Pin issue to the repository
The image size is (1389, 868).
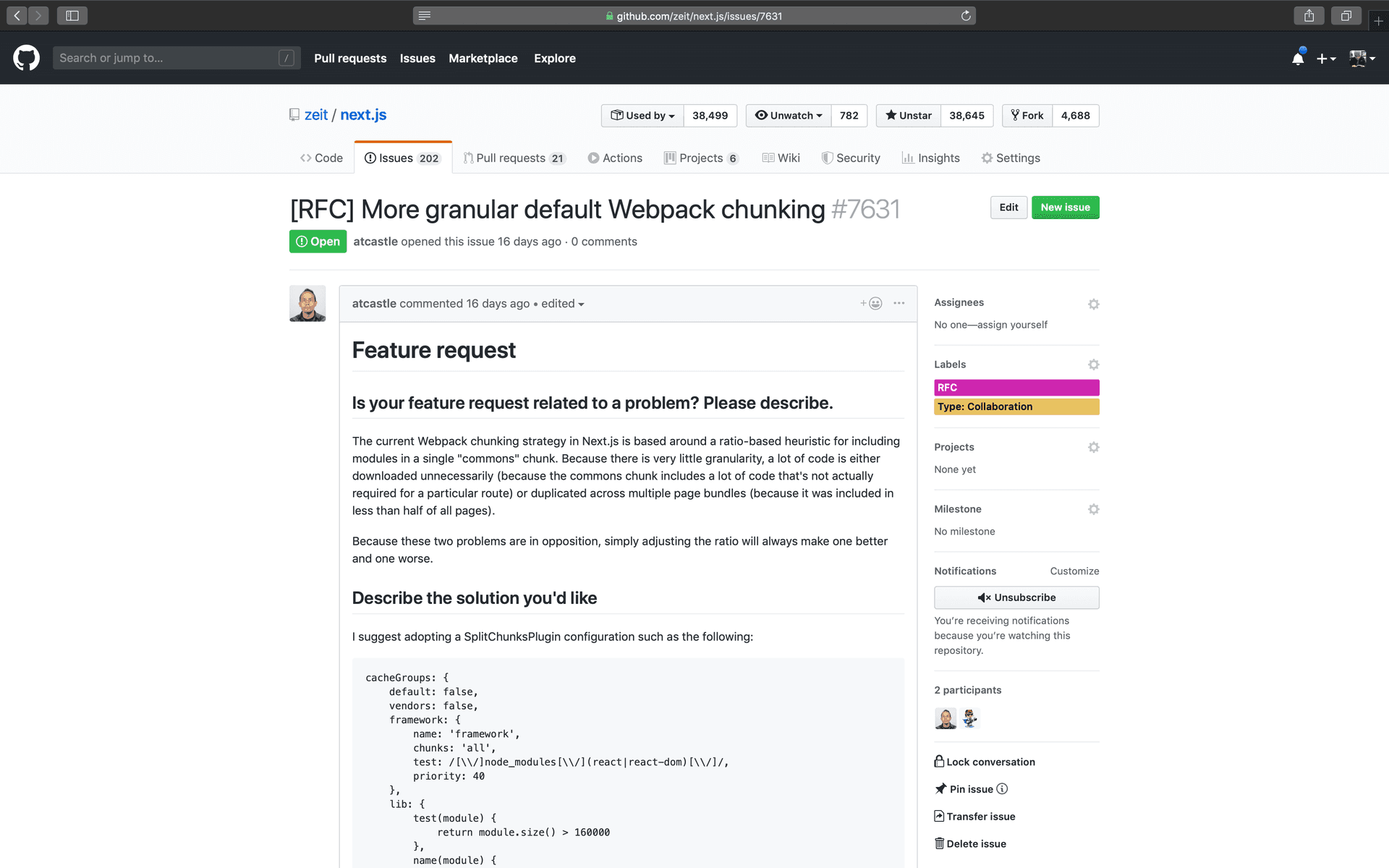tap(964, 789)
